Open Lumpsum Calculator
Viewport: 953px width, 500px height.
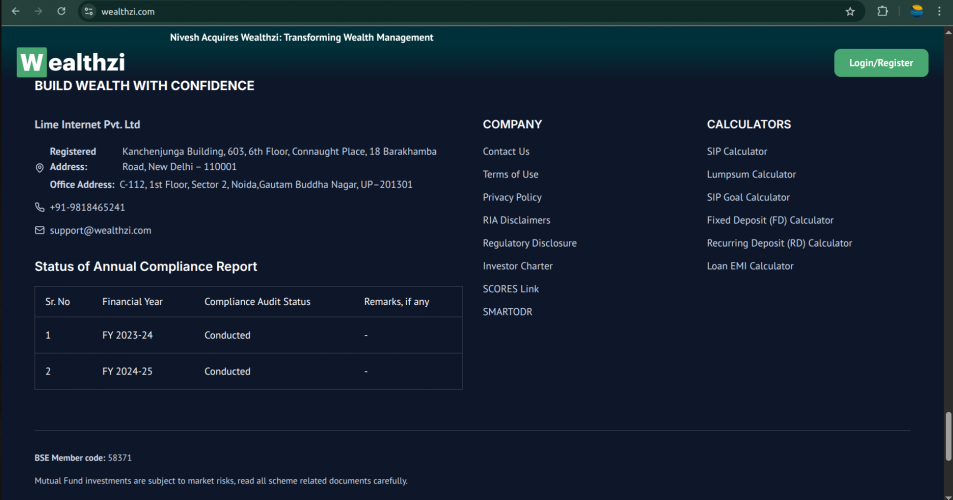tap(751, 174)
